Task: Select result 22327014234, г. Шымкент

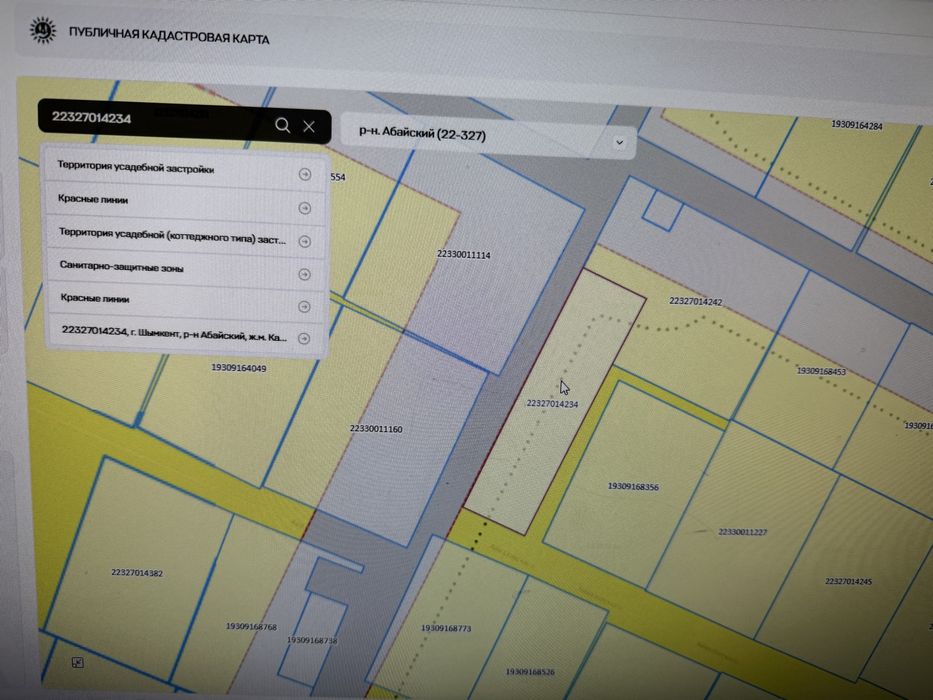Action: (x=189, y=334)
